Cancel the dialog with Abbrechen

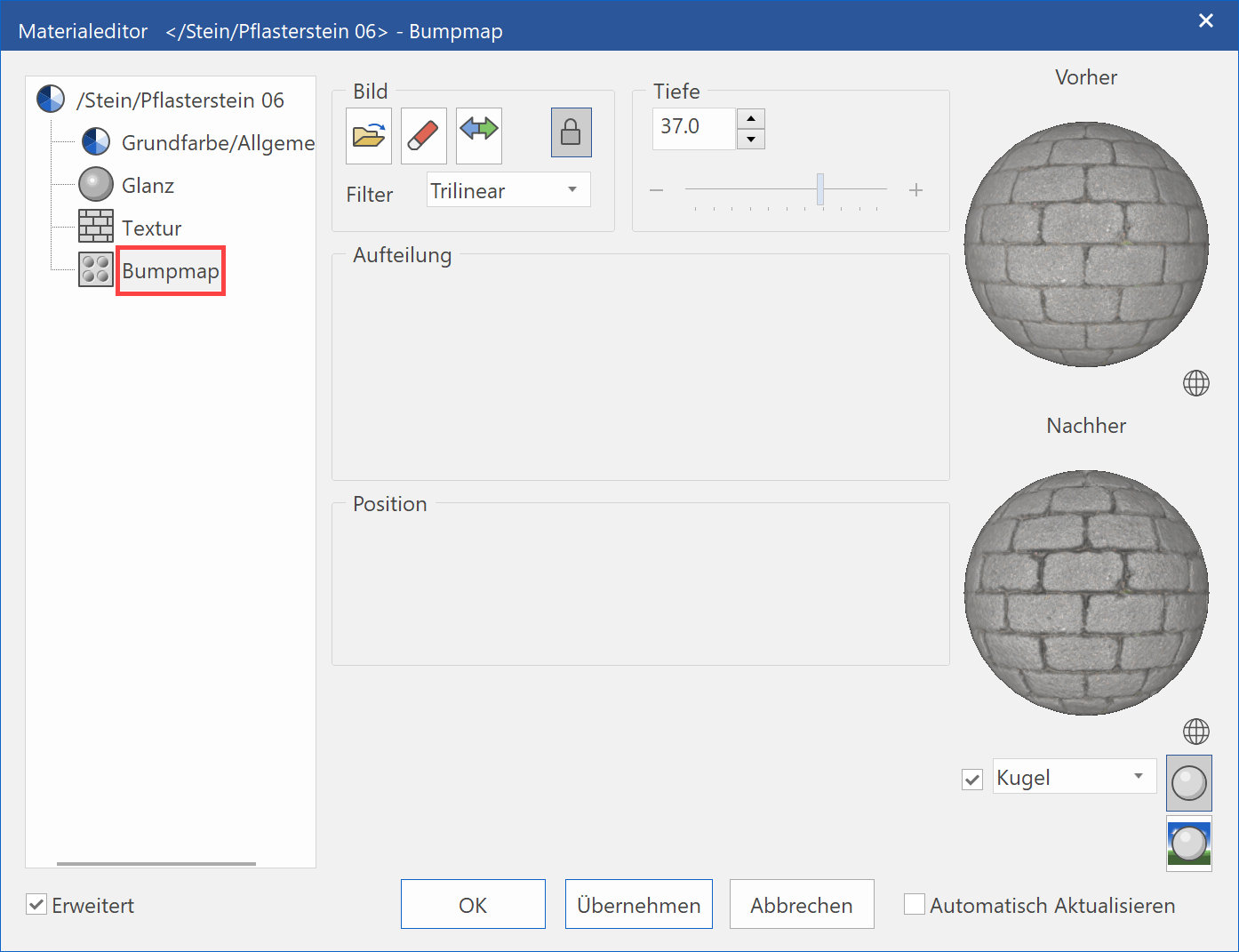801,904
